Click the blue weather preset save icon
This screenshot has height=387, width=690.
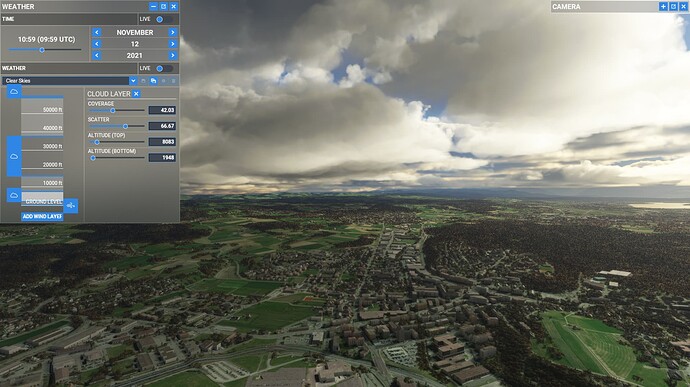[x=153, y=81]
